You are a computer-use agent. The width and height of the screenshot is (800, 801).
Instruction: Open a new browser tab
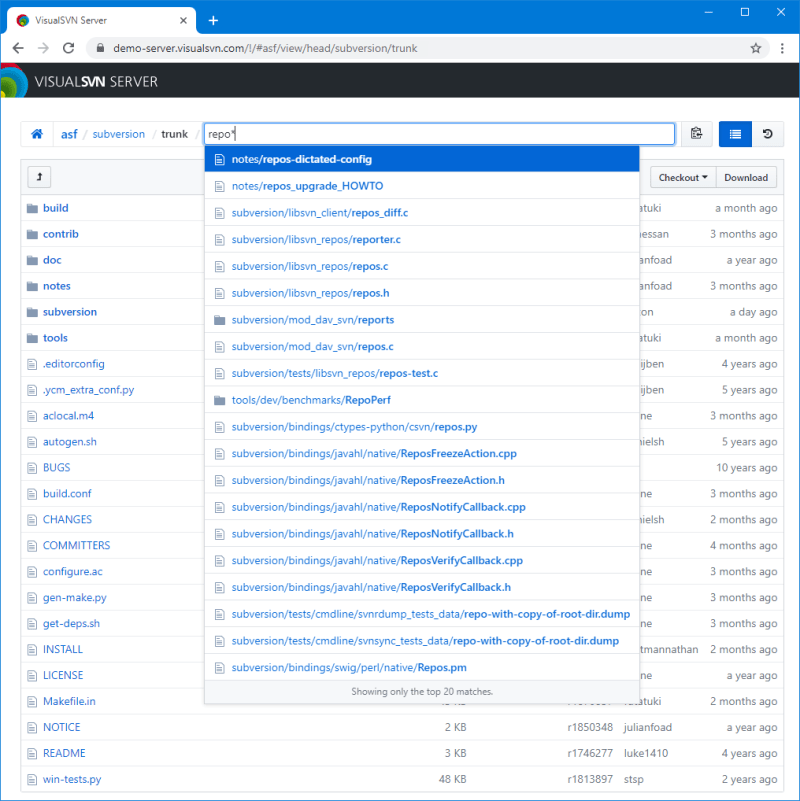[x=214, y=19]
